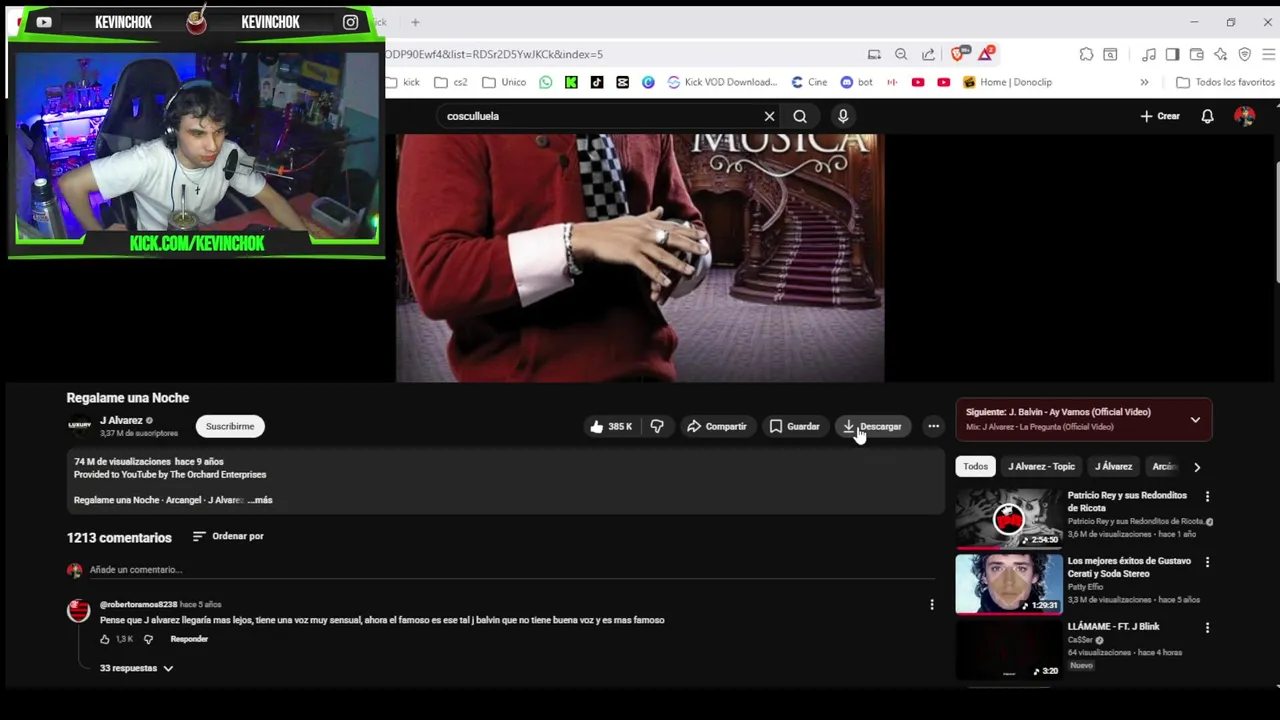Viewport: 1280px width, 720px height.
Task: Open the bot Discord bookmark
Action: pos(857,82)
